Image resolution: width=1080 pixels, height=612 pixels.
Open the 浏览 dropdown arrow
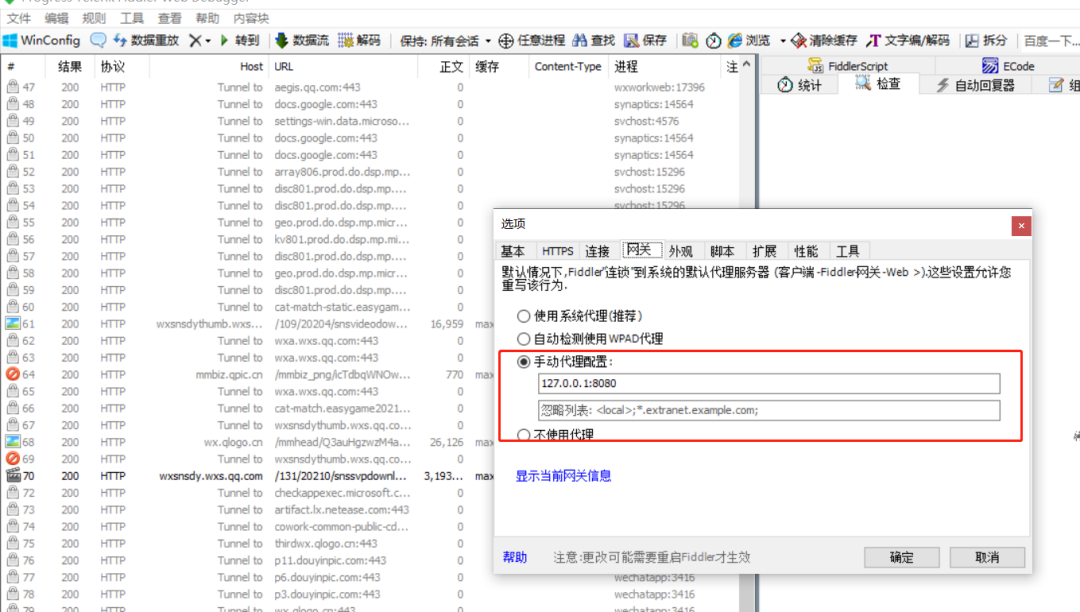click(x=782, y=41)
